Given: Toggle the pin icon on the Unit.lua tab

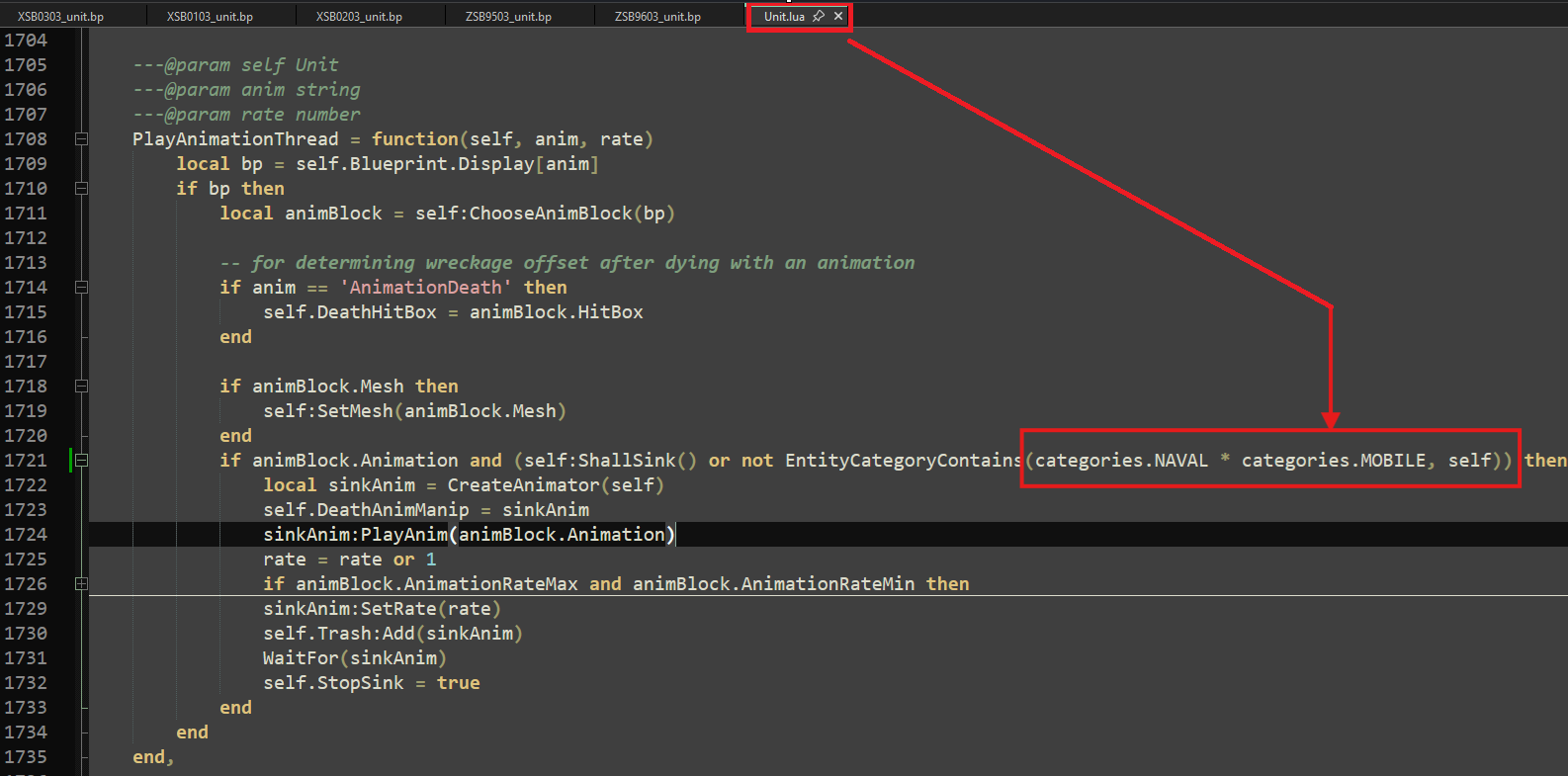Looking at the screenshot, I should [x=819, y=17].
